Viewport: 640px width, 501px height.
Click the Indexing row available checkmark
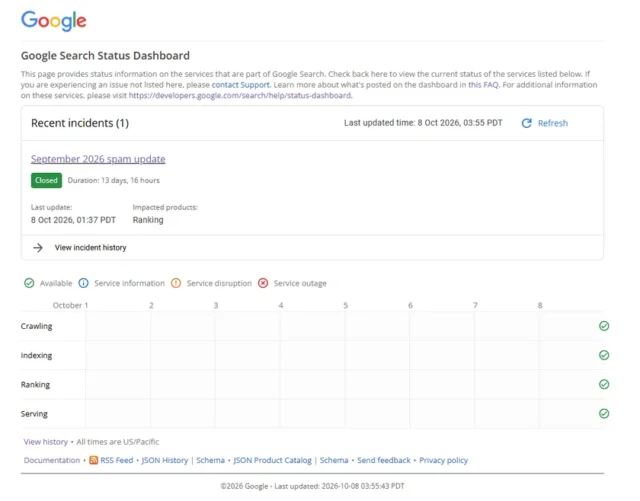pyautogui.click(x=604, y=355)
